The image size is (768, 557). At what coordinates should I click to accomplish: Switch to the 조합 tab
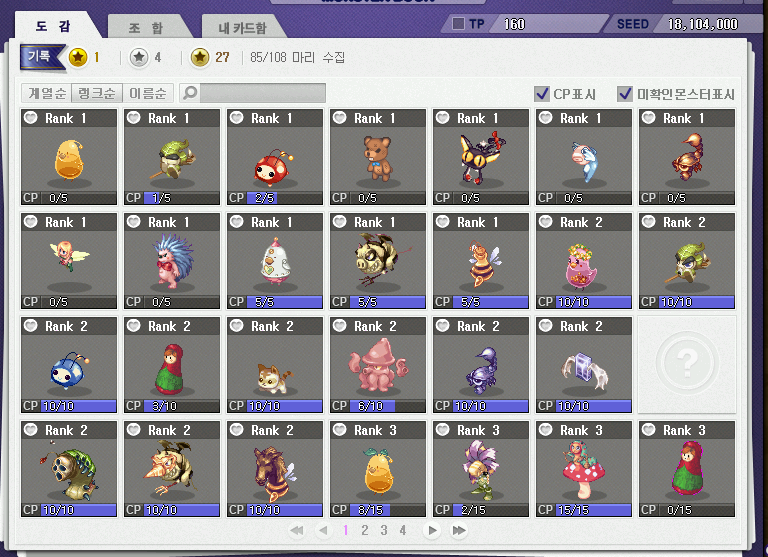146,27
